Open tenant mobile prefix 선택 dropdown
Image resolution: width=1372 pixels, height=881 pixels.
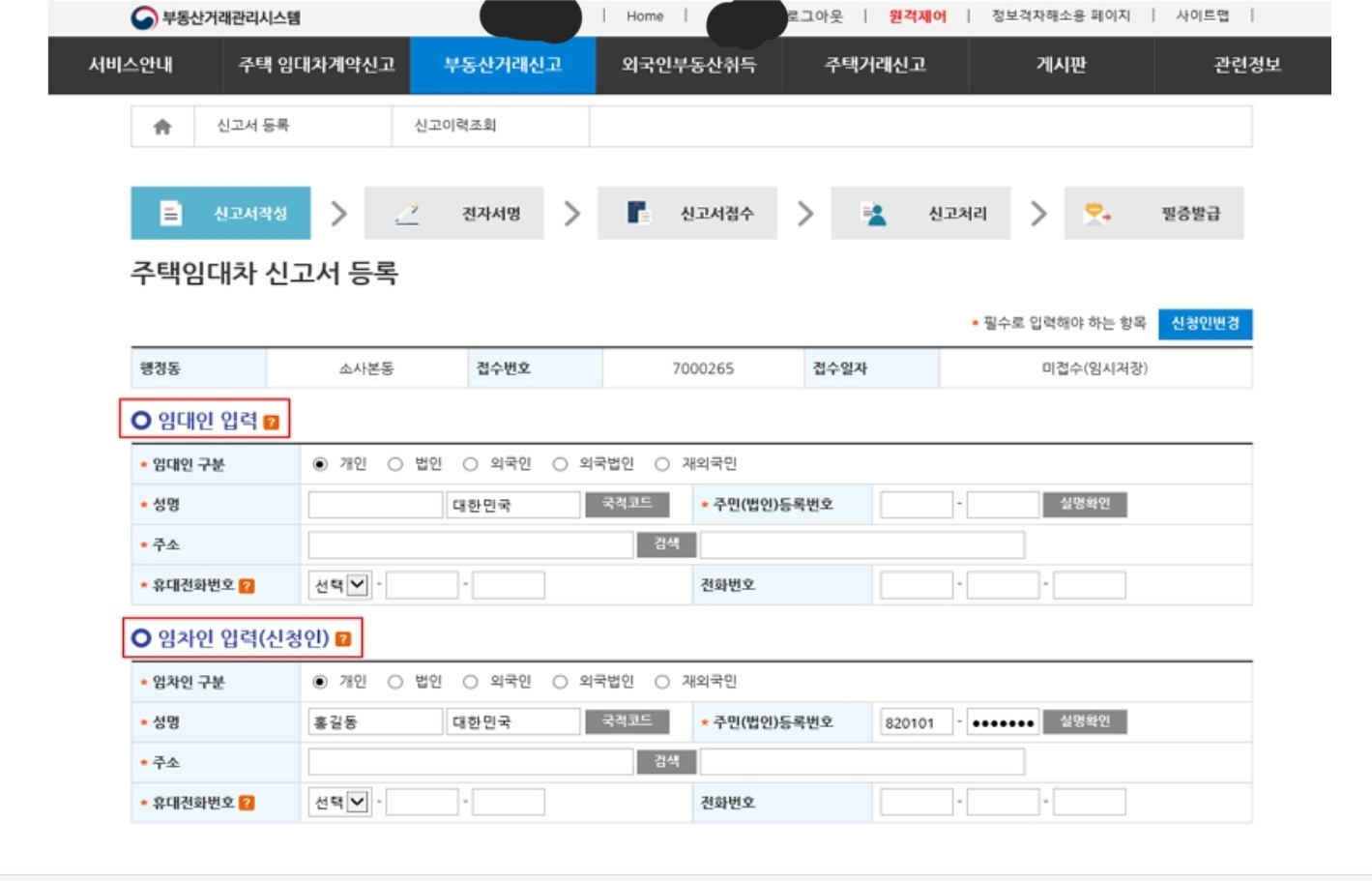[339, 802]
